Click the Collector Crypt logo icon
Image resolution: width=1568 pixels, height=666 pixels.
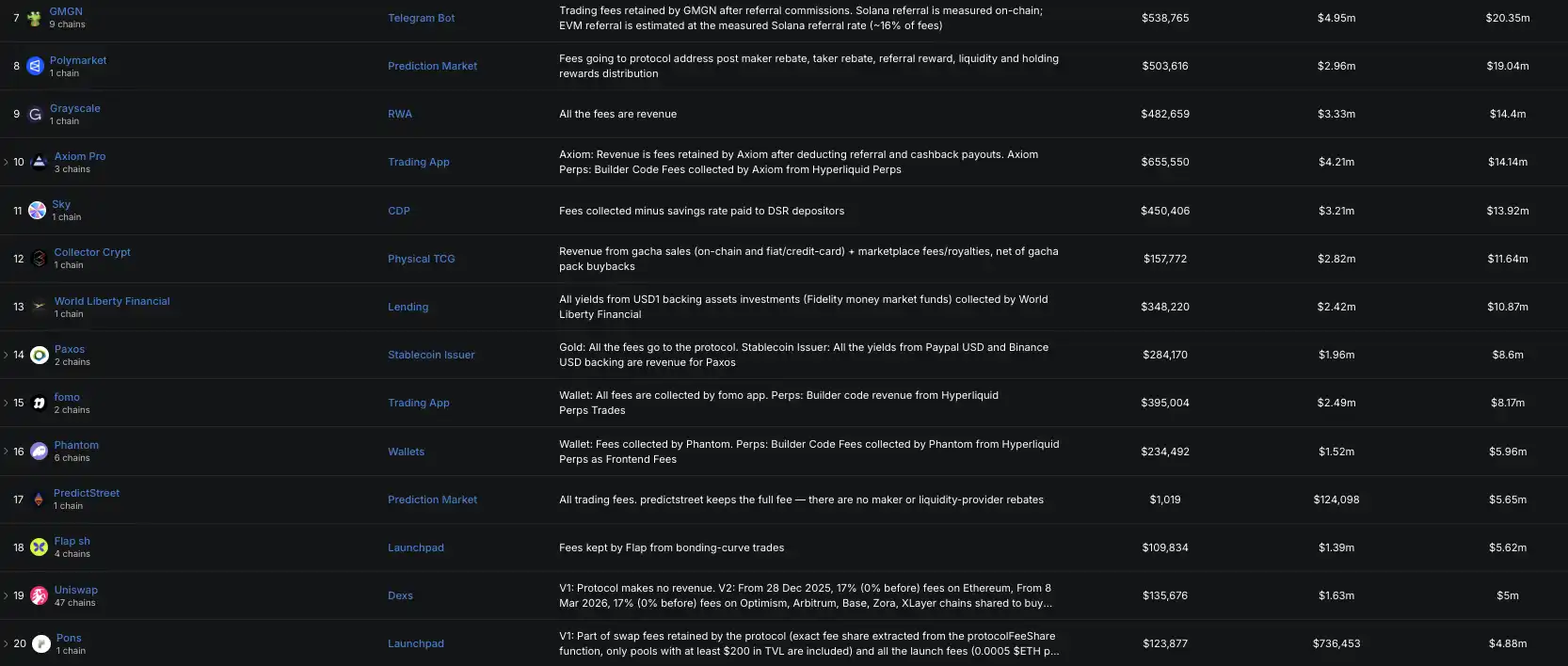pyautogui.click(x=40, y=259)
